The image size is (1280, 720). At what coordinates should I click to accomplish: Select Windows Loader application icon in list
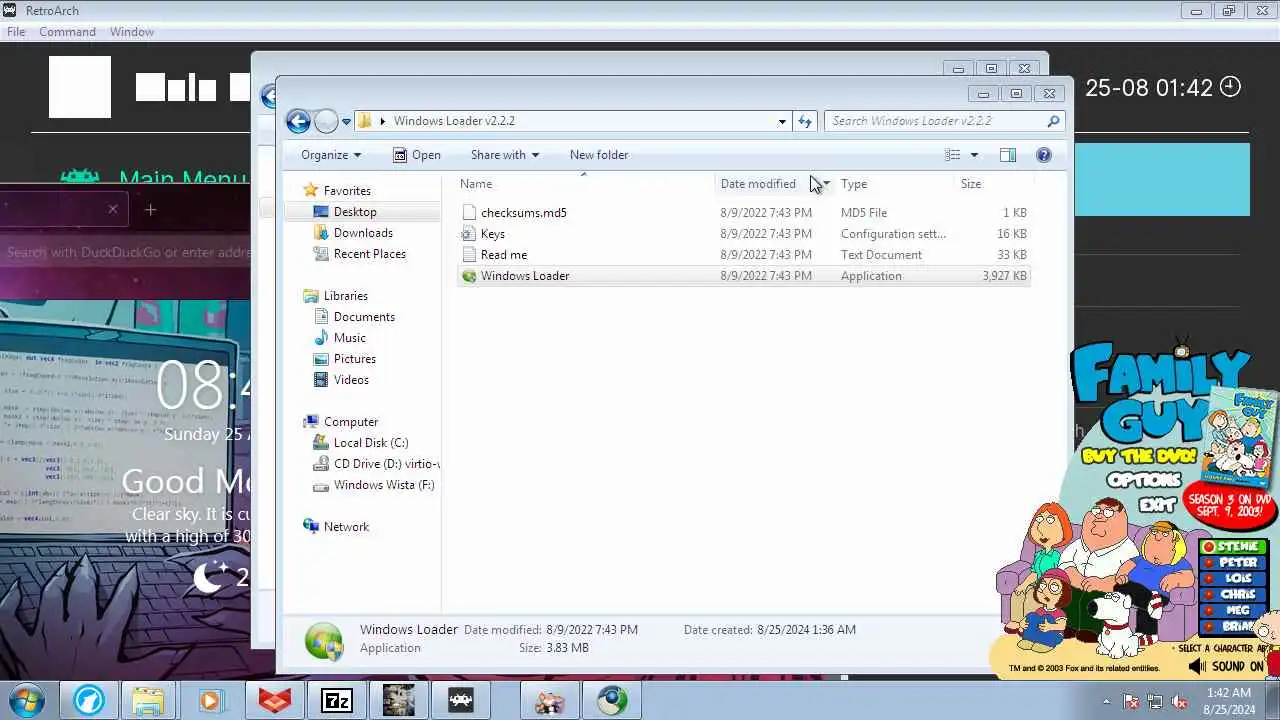point(469,276)
